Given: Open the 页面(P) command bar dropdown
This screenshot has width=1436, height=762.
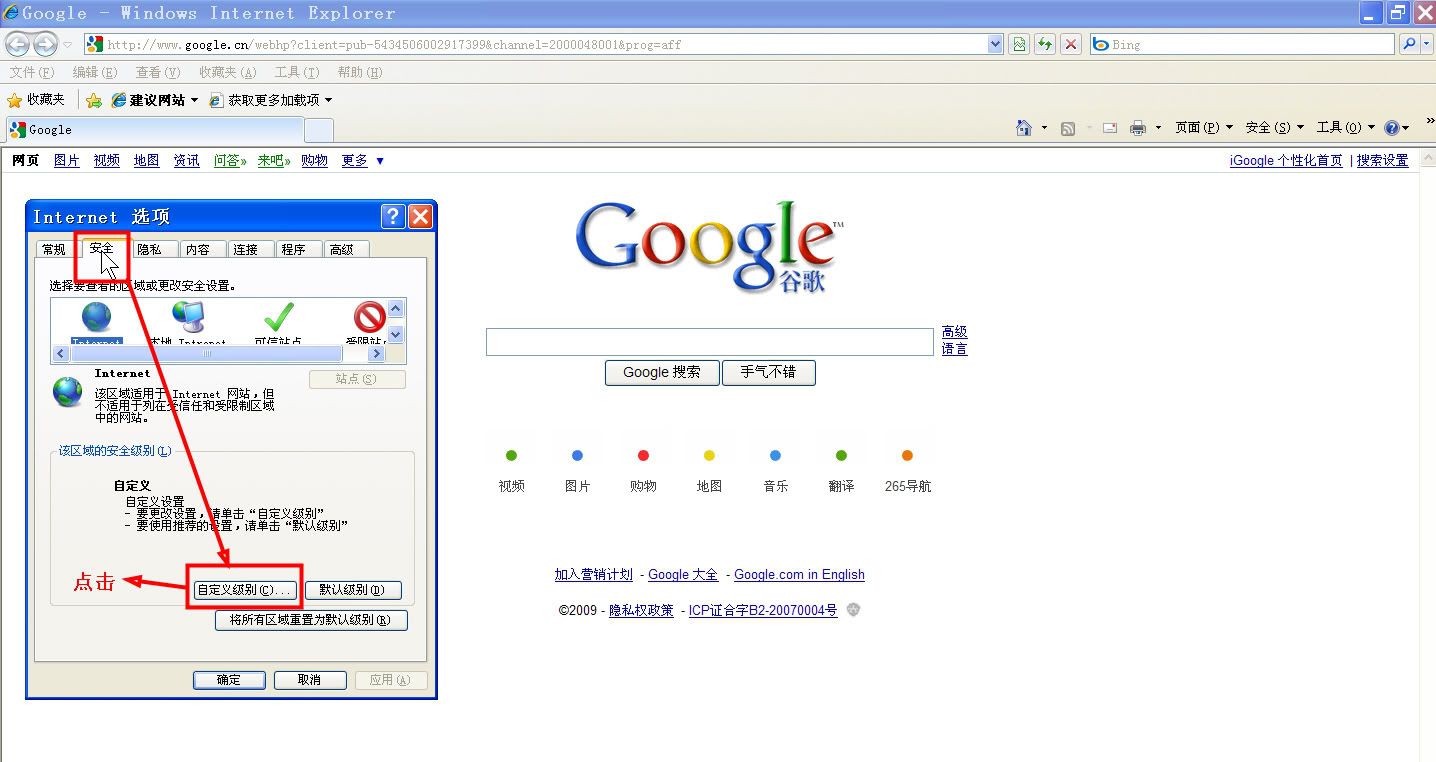Looking at the screenshot, I should tap(1204, 127).
